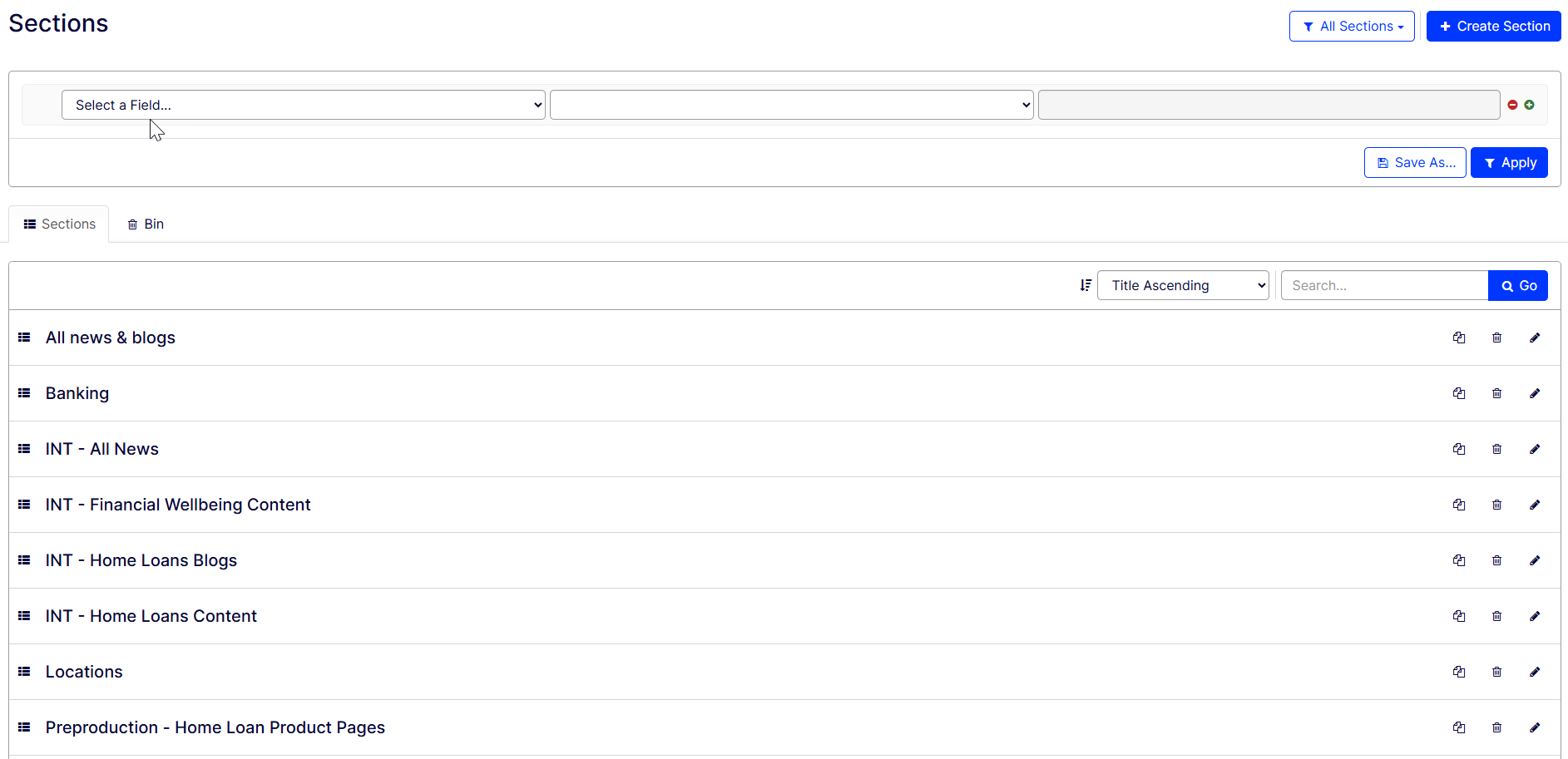The width and height of the screenshot is (1568, 759).
Task: Duplicate the All news & blogs section
Action: coord(1459,338)
